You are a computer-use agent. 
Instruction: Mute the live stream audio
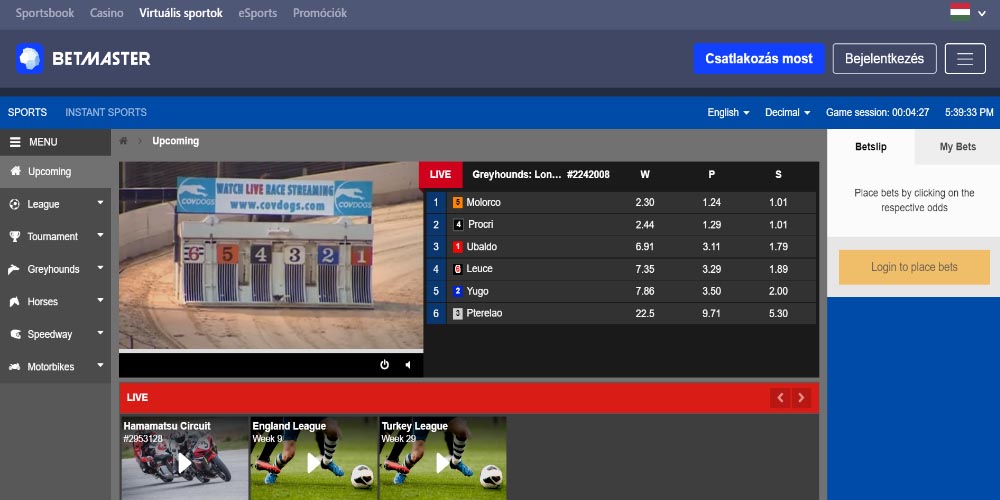407,365
